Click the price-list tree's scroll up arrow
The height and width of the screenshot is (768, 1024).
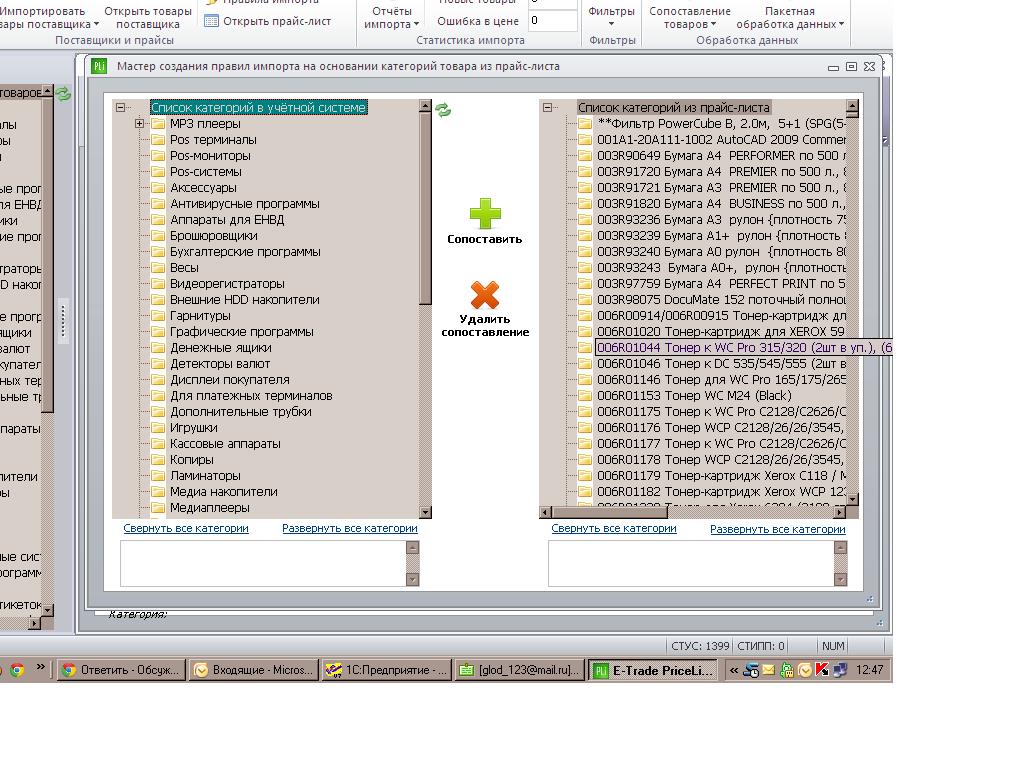[852, 106]
